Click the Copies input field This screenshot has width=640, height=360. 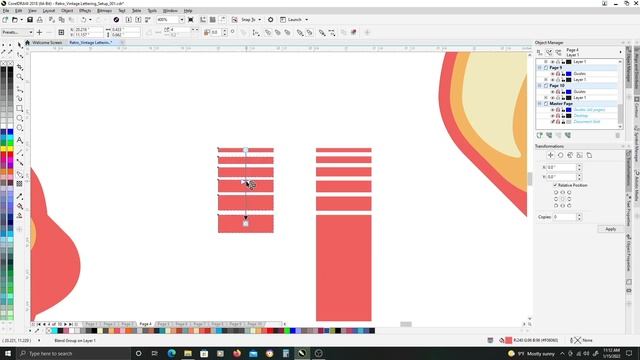[564, 217]
